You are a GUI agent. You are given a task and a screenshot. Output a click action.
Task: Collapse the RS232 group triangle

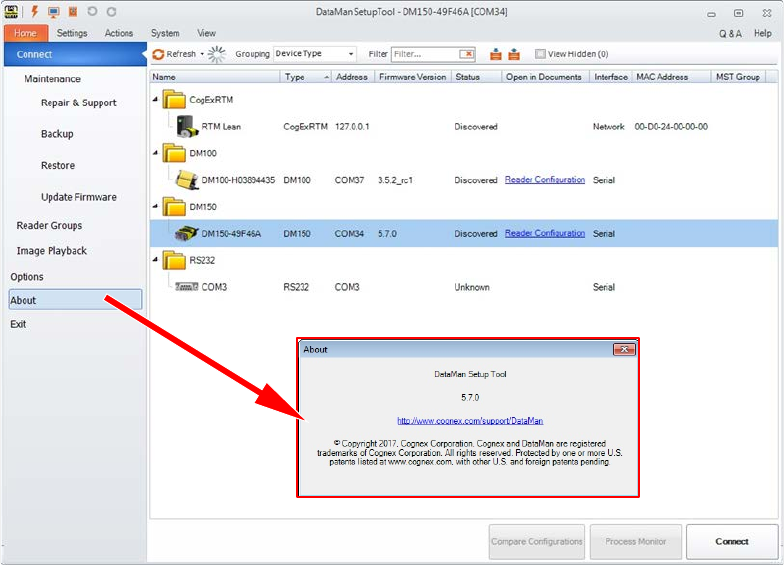point(155,260)
